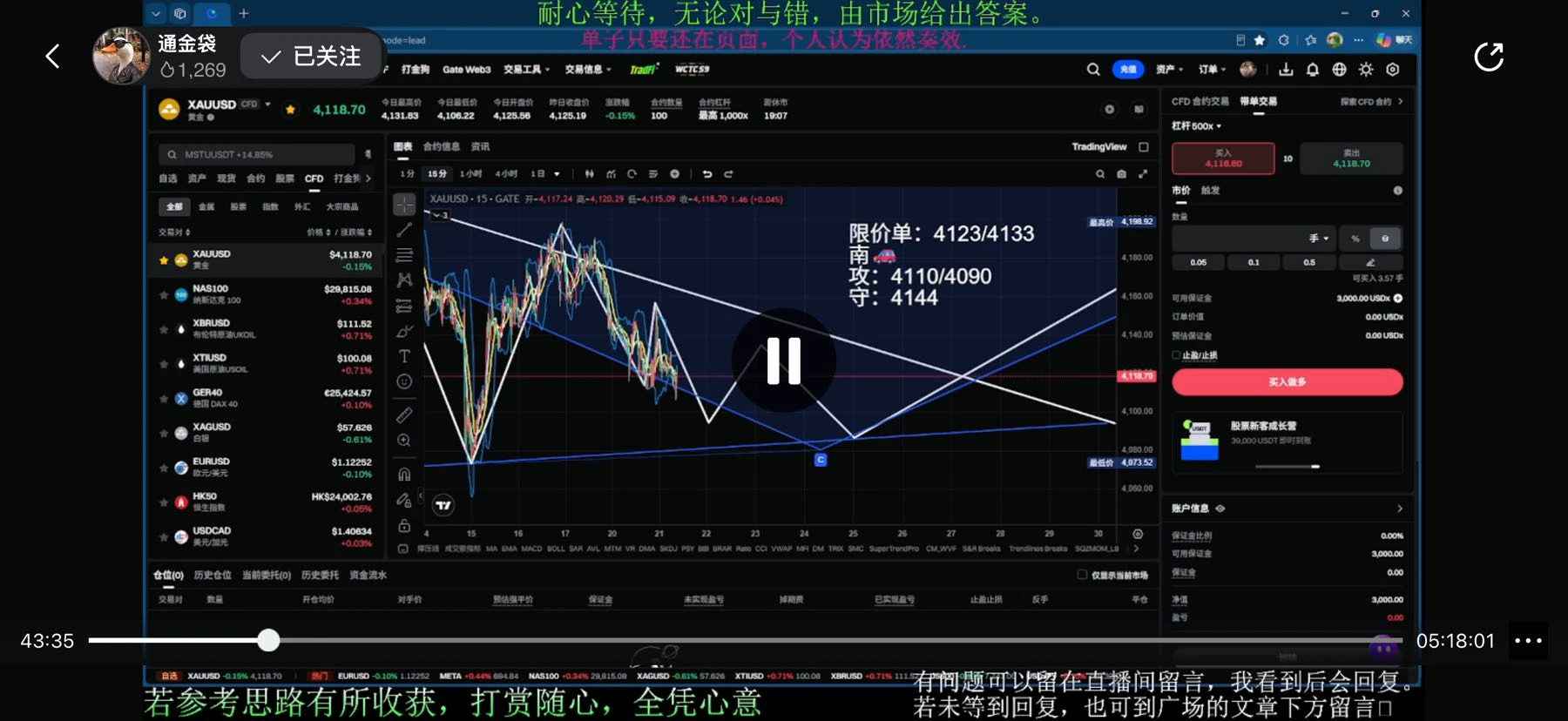The width and height of the screenshot is (1568, 721).
Task: Click the chart redo arrow
Action: coord(728,174)
